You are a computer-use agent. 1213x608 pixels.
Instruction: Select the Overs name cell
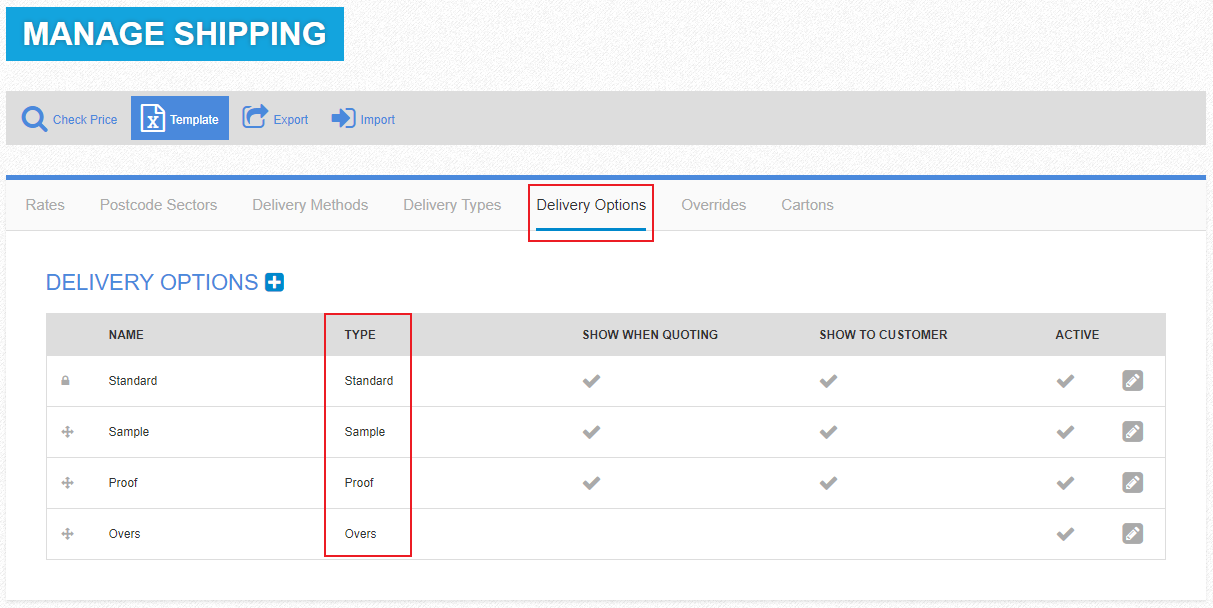(x=125, y=534)
